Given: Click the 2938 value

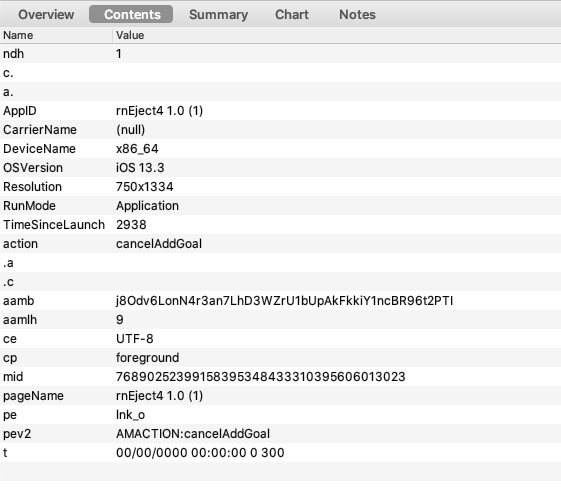Looking at the screenshot, I should click(131, 225).
